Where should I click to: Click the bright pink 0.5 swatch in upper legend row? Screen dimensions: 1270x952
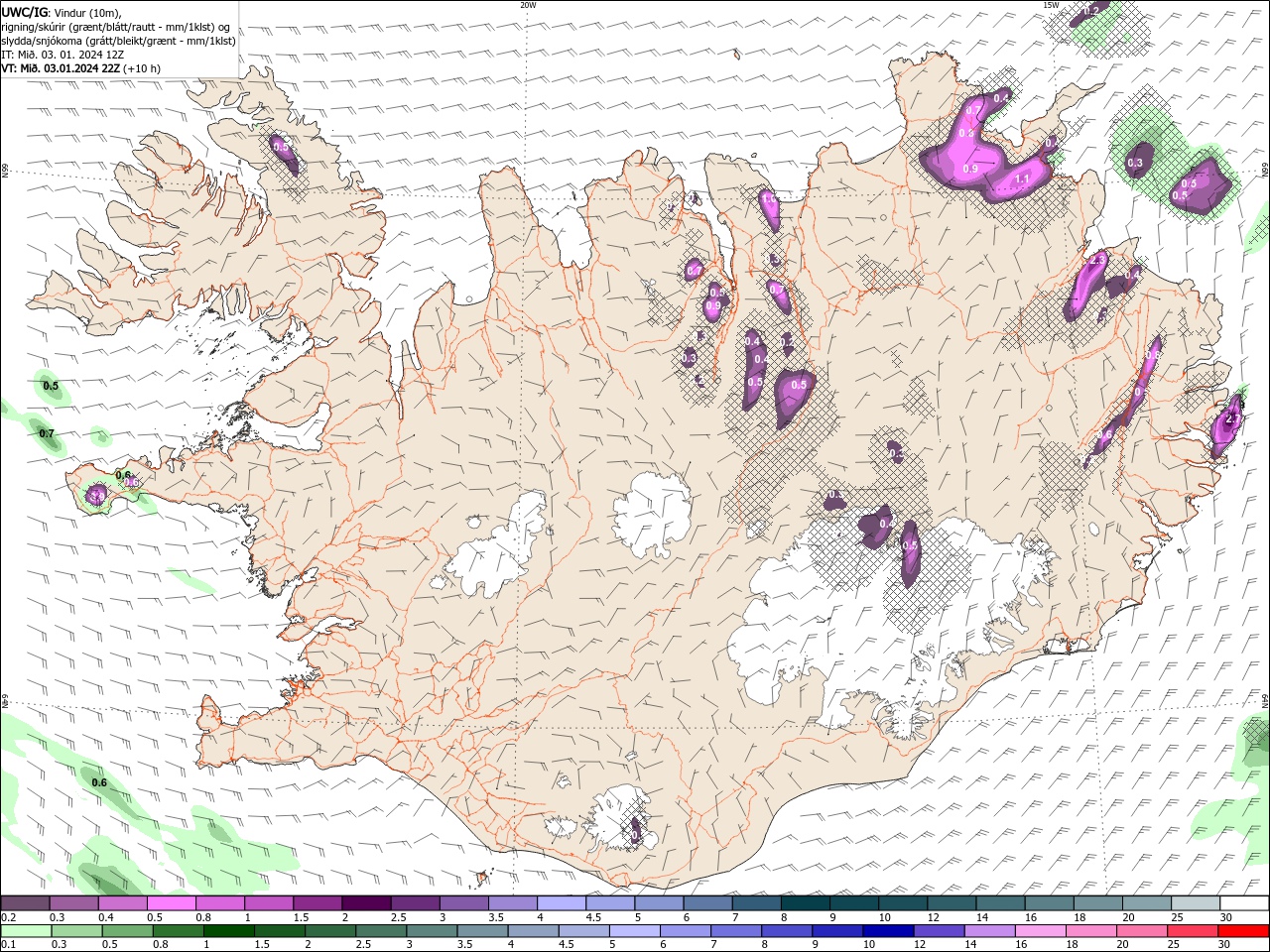(171, 903)
